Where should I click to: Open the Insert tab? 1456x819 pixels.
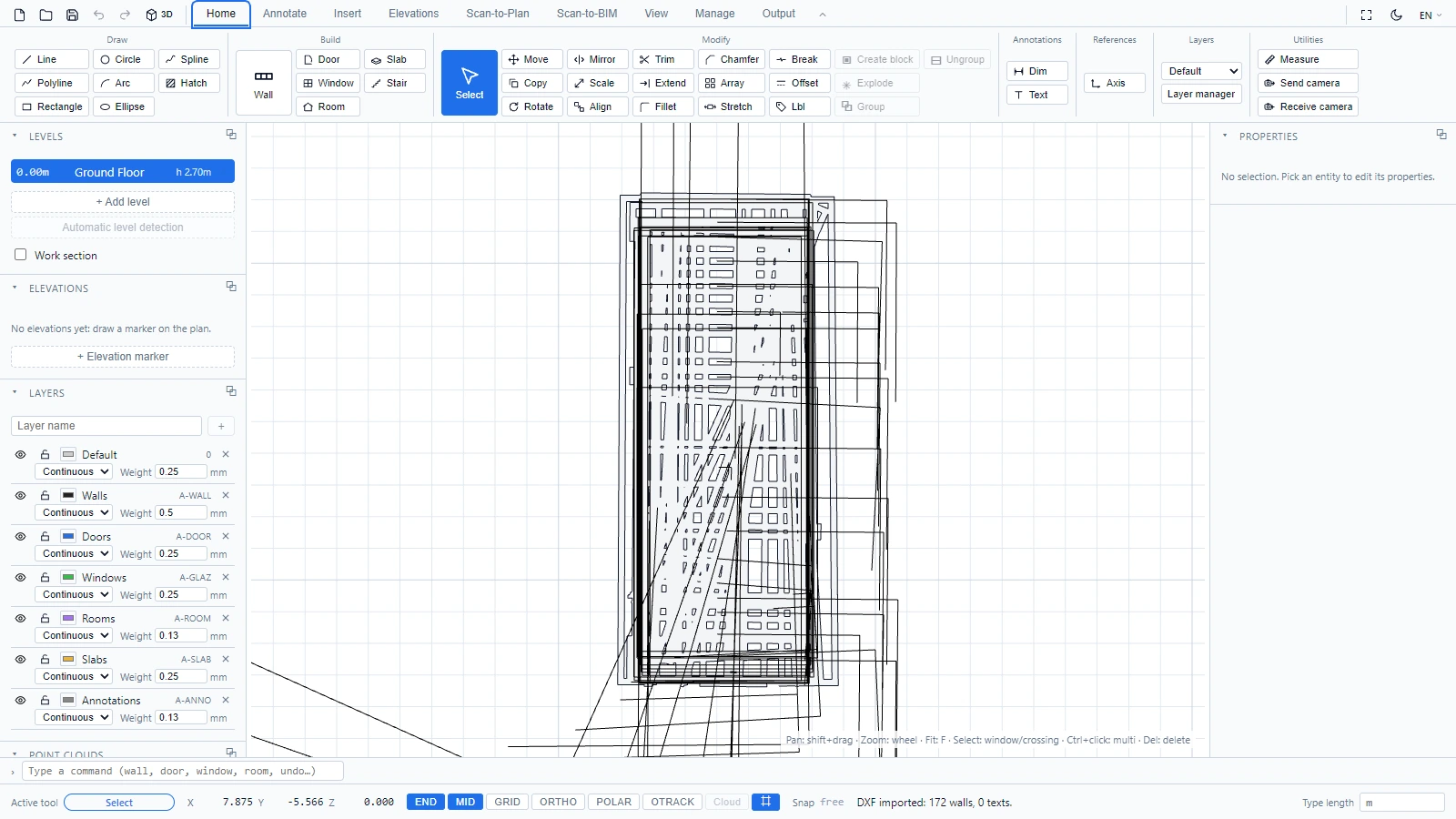point(347,14)
